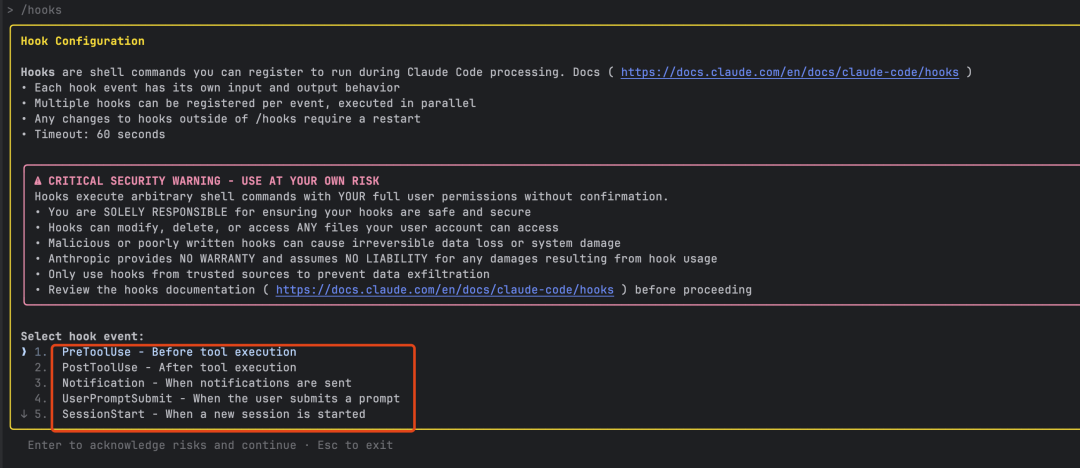
Task: Click the Select hook event label
Action: 83,336
